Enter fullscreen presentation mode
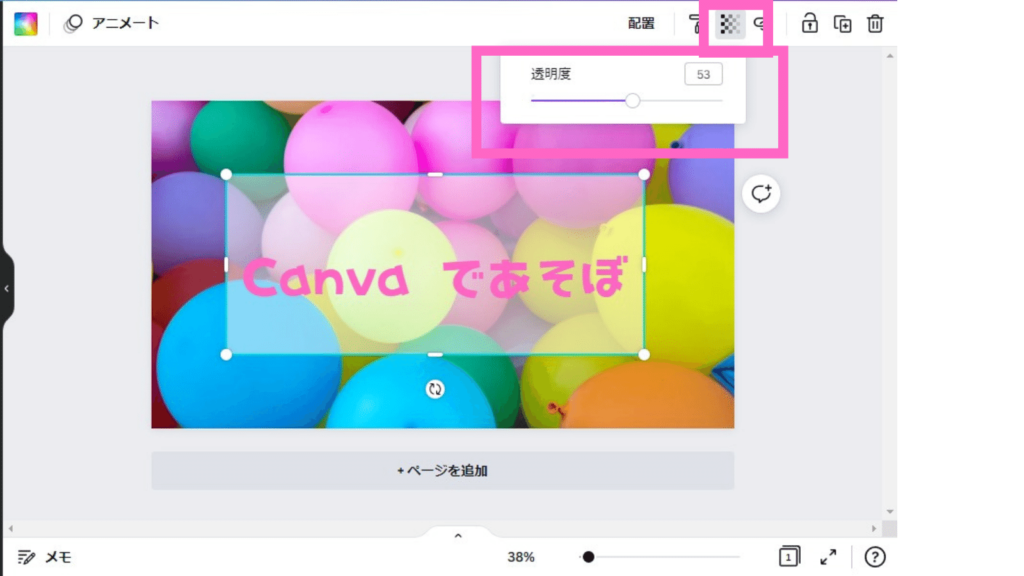Image resolution: width=1024 pixels, height=576 pixels. coord(828,557)
